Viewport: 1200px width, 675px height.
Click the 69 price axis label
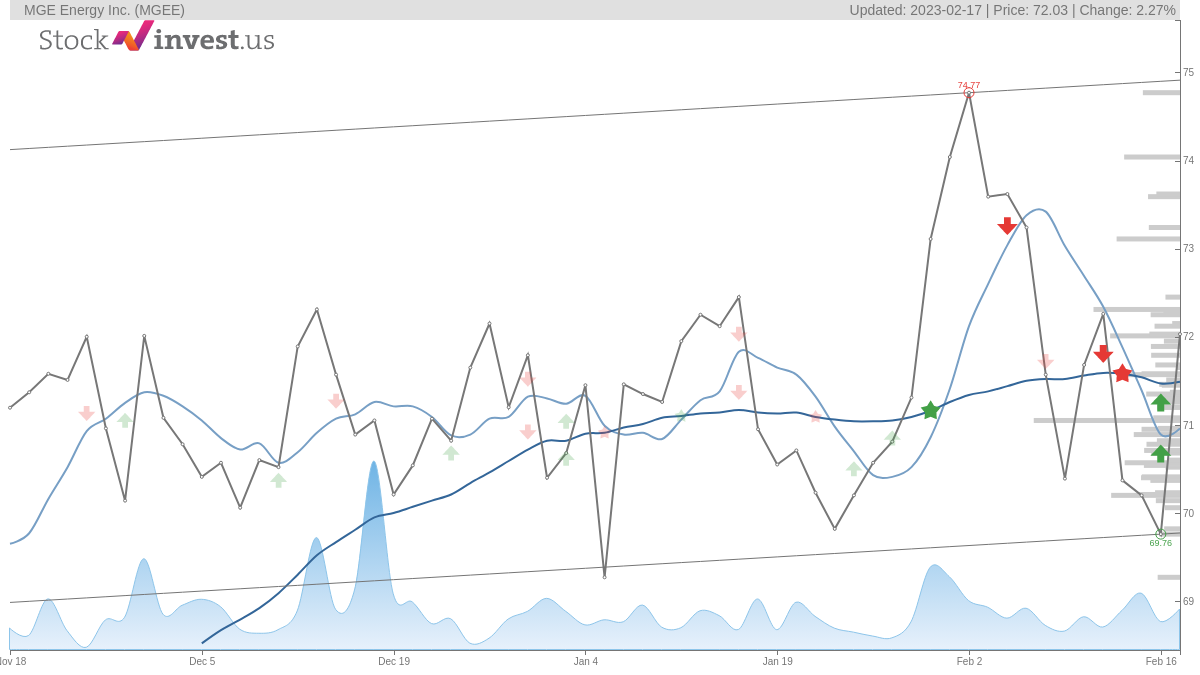click(x=1188, y=601)
